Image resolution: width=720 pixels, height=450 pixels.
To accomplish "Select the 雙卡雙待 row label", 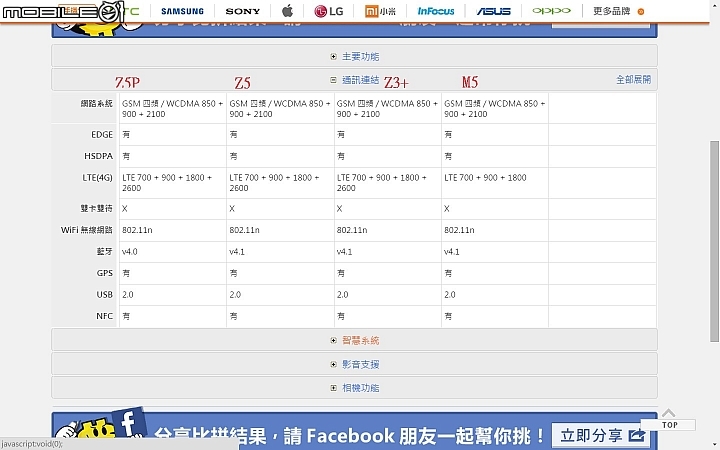I will [x=96, y=208].
